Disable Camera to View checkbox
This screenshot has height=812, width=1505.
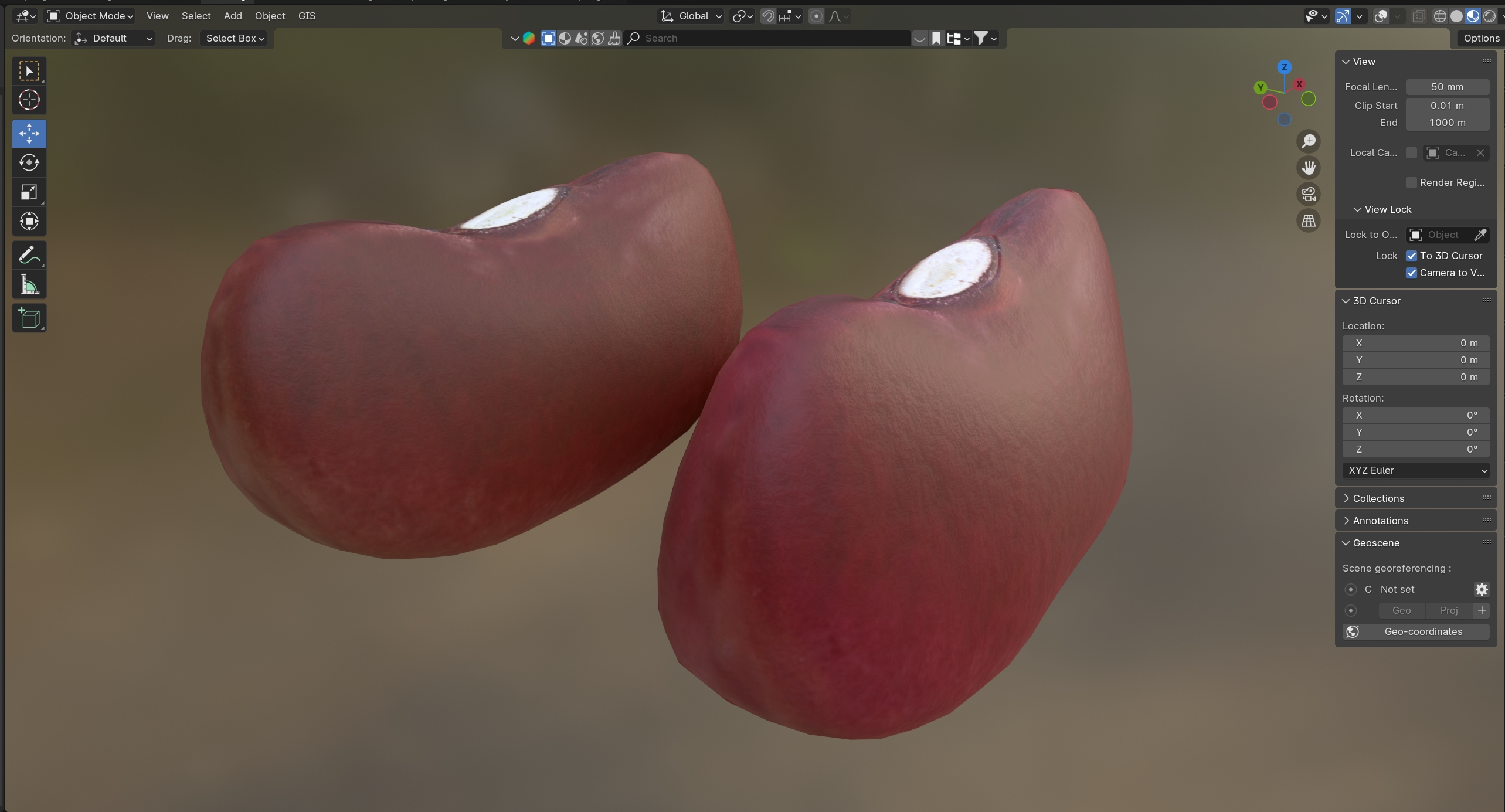tap(1411, 273)
